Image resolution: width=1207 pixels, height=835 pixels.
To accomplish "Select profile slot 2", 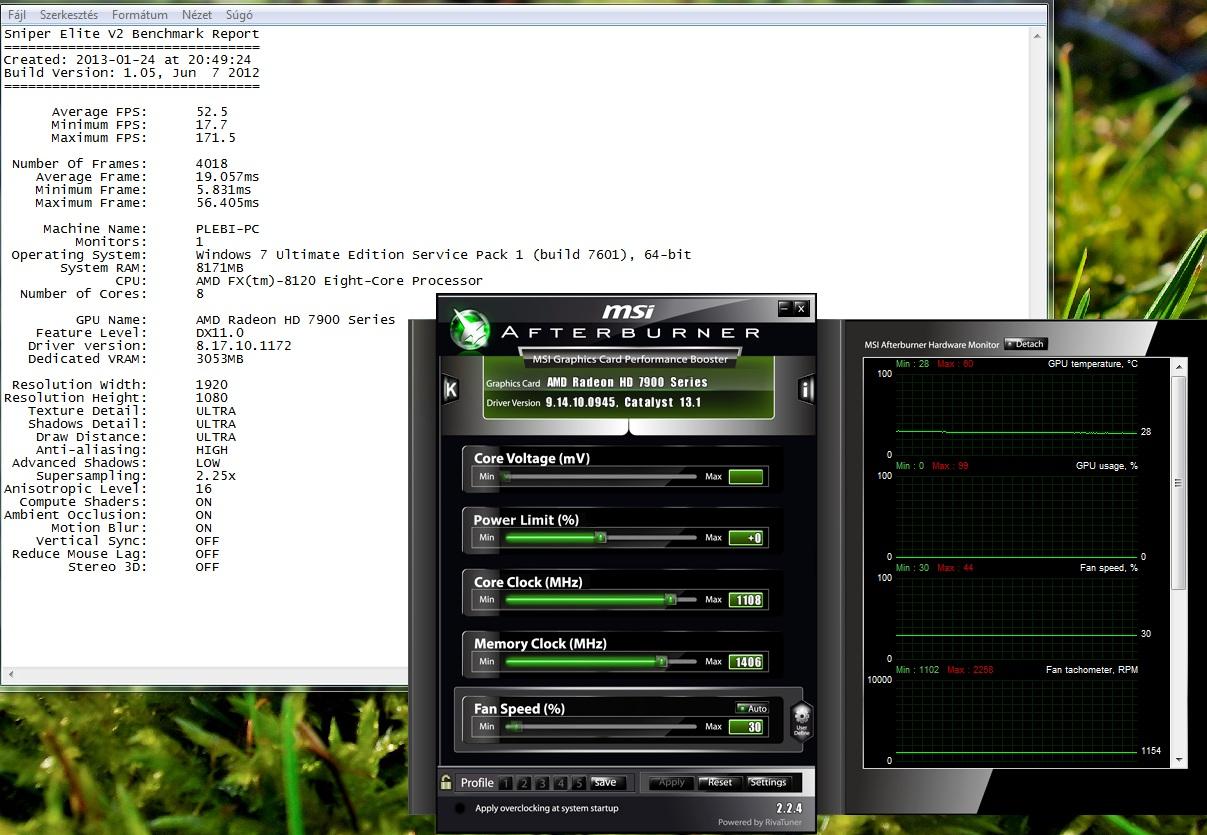I will click(524, 783).
